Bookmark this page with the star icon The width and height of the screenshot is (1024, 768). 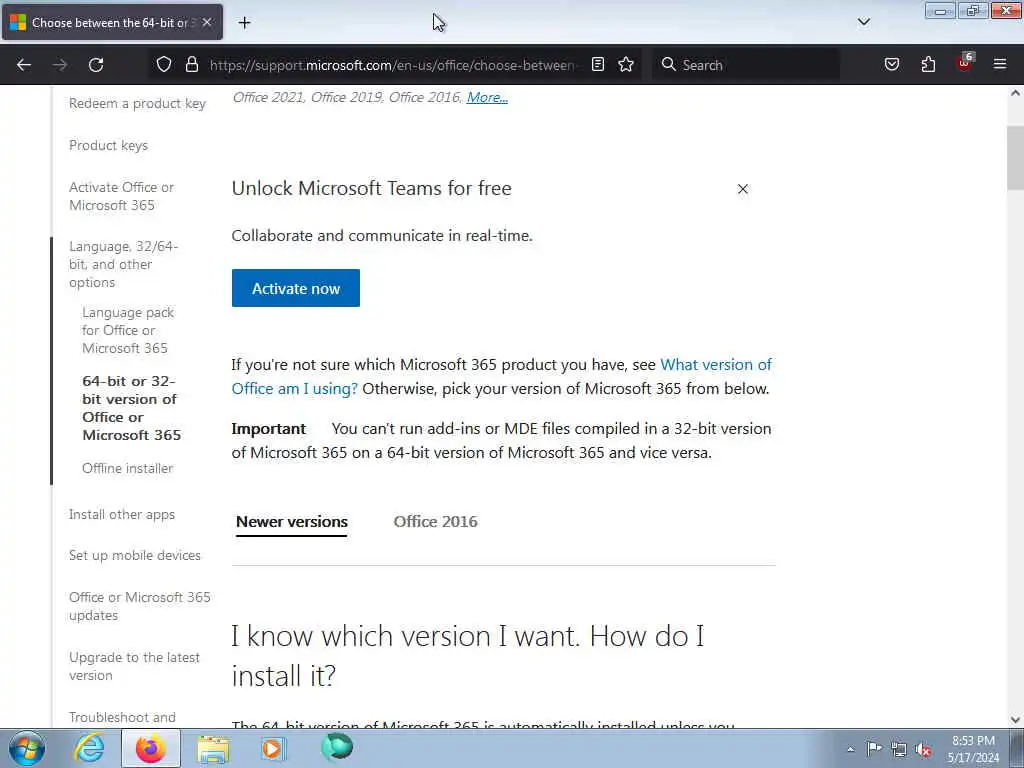626,65
